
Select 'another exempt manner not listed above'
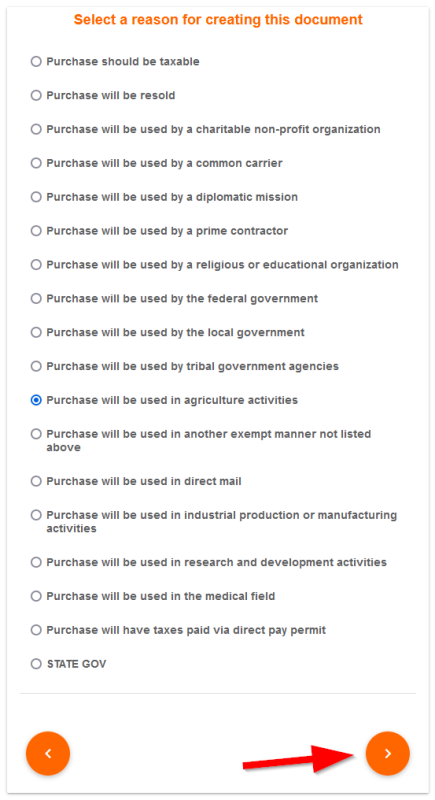[x=36, y=434]
